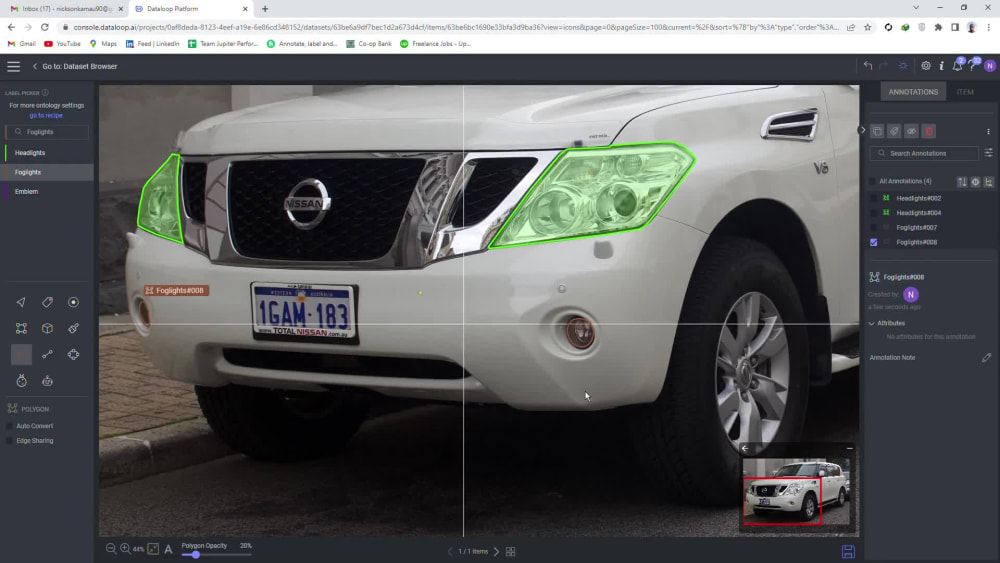Select the ellipse annotation tool
This screenshot has width=1000, height=563.
(x=73, y=355)
